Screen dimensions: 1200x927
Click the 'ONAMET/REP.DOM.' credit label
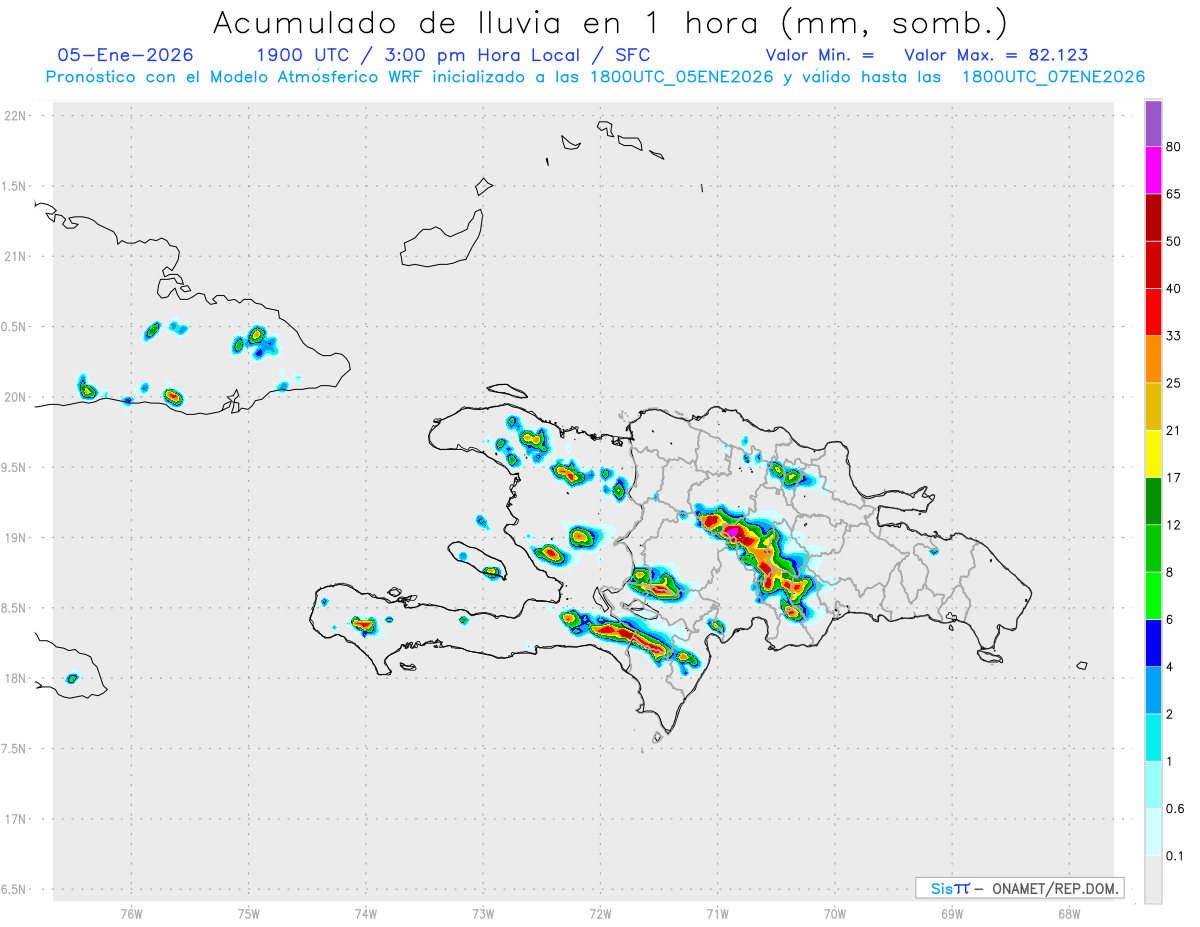(1056, 888)
